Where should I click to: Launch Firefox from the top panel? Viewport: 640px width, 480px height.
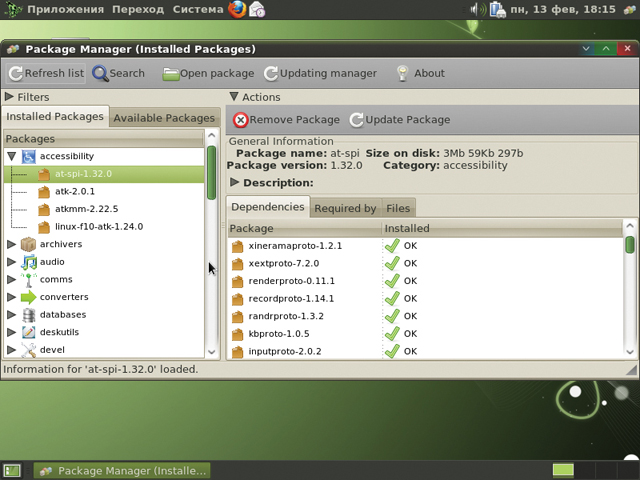(236, 10)
